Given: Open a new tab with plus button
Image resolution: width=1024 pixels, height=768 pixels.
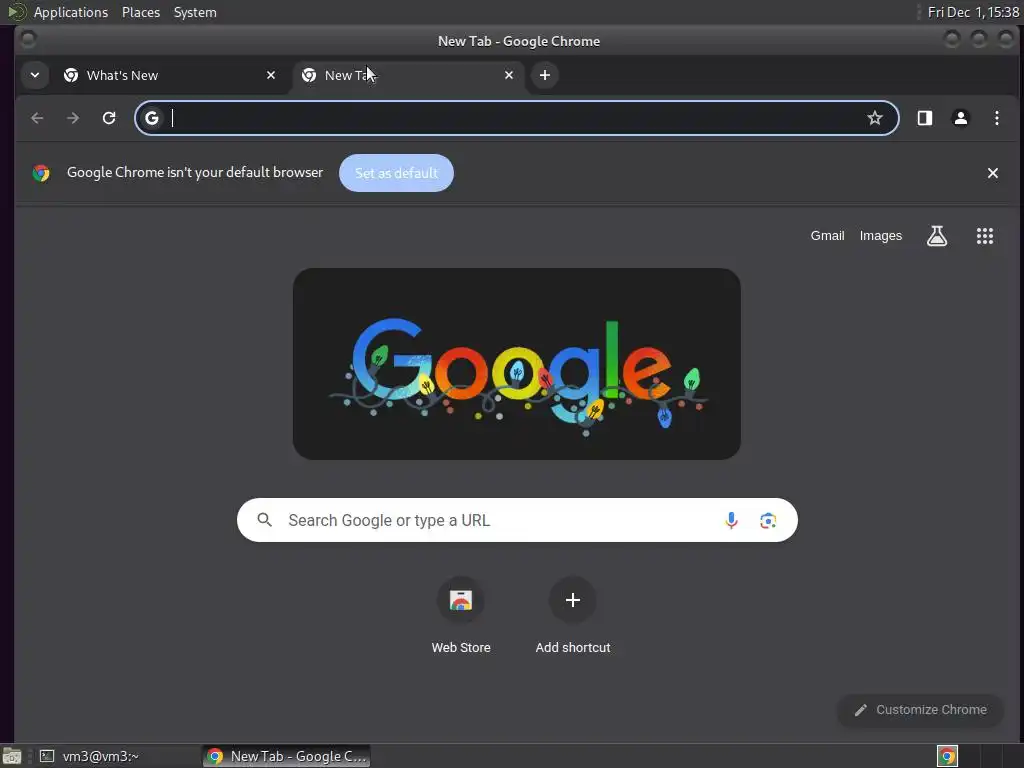Looking at the screenshot, I should coord(545,75).
